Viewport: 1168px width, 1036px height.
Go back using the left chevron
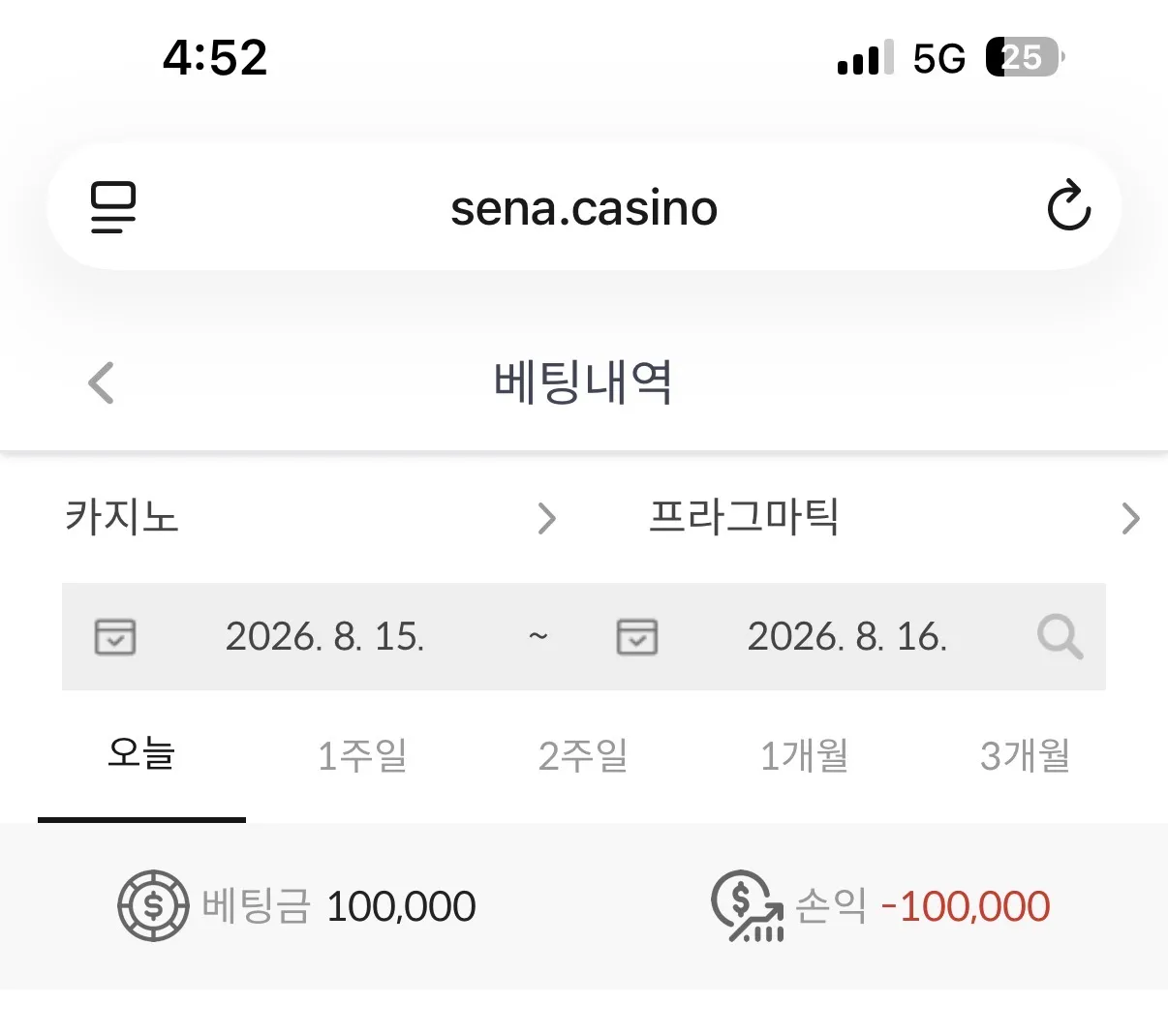coord(101,382)
